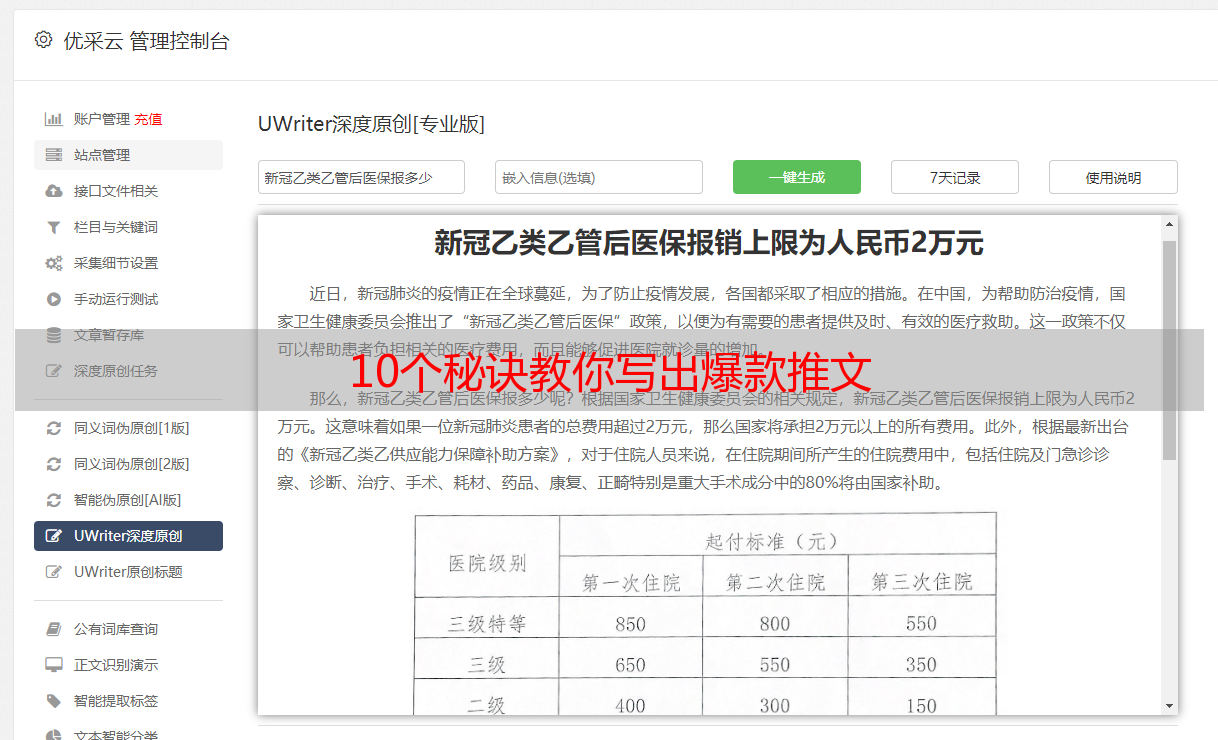
Task: Click the bar chart icon for 账户管理
Action: [x=53, y=119]
